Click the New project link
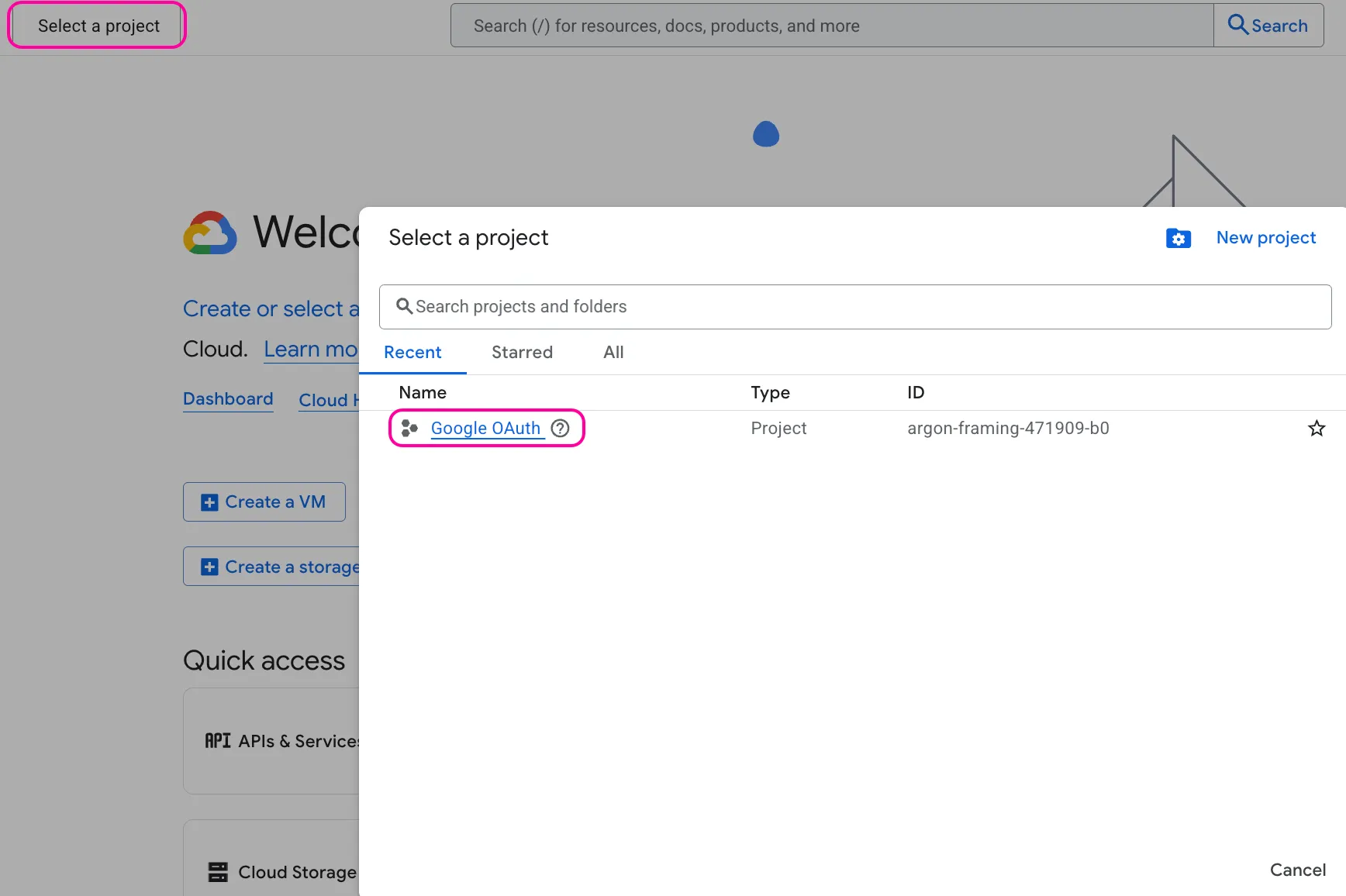 tap(1265, 238)
